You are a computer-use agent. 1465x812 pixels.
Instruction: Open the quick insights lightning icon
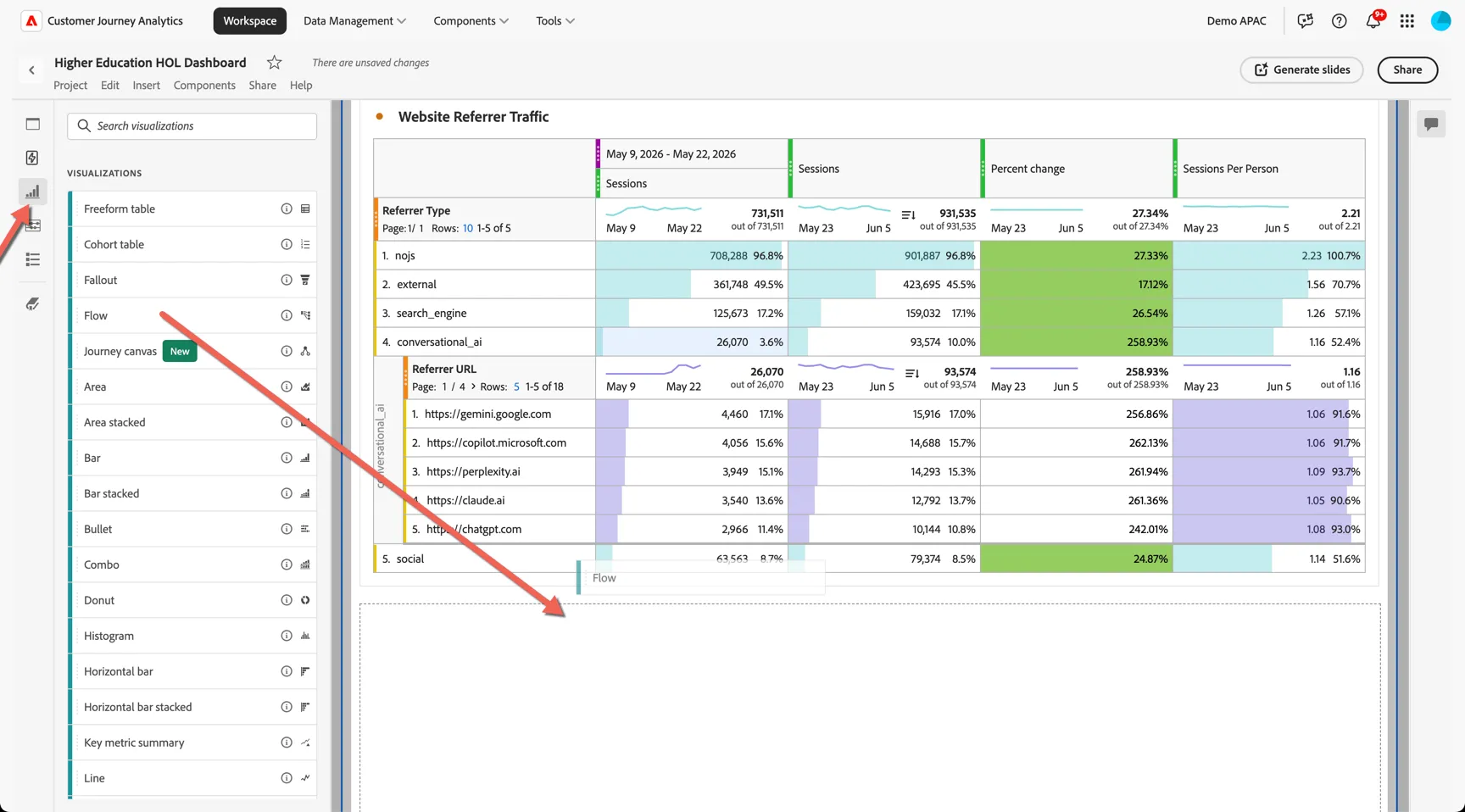[32, 158]
